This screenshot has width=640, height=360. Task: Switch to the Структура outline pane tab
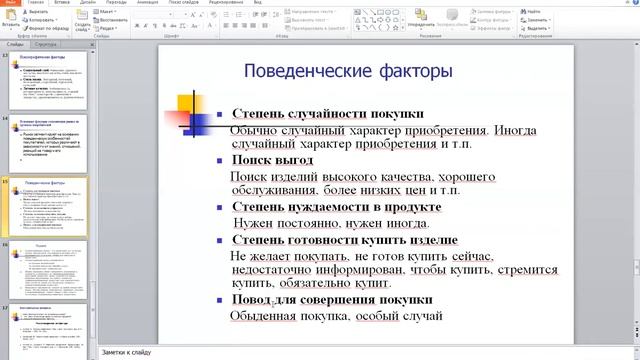[x=45, y=44]
